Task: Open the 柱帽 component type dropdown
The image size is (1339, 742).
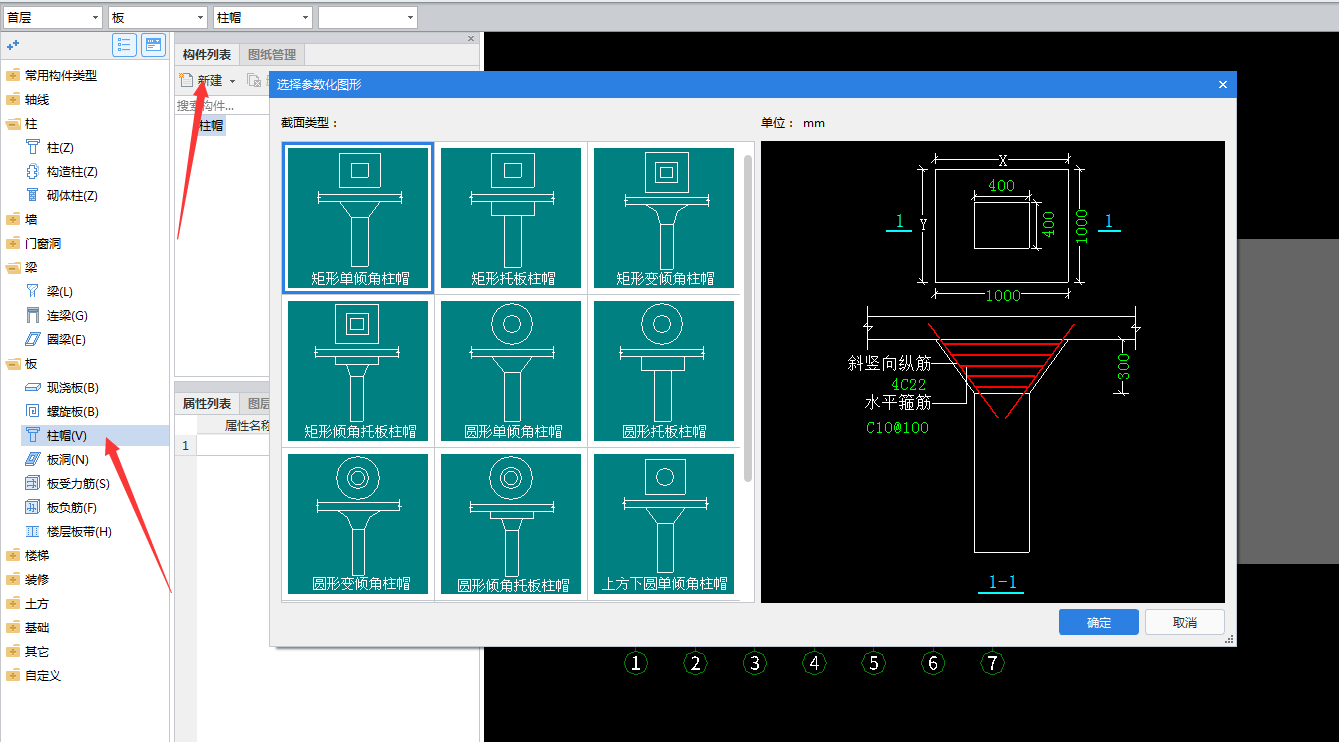Action: pyautogui.click(x=263, y=17)
